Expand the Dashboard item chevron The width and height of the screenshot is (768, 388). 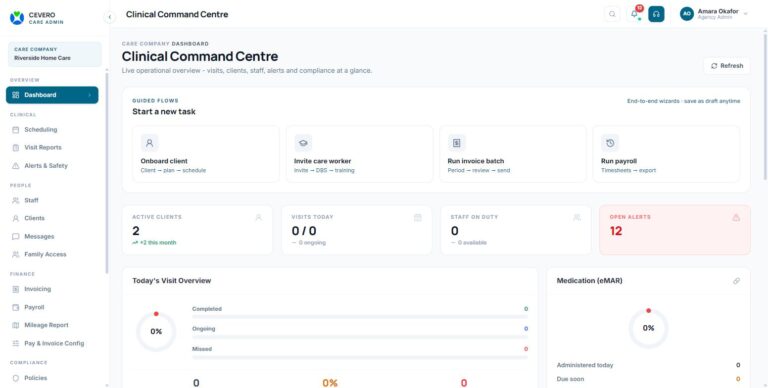(x=90, y=95)
